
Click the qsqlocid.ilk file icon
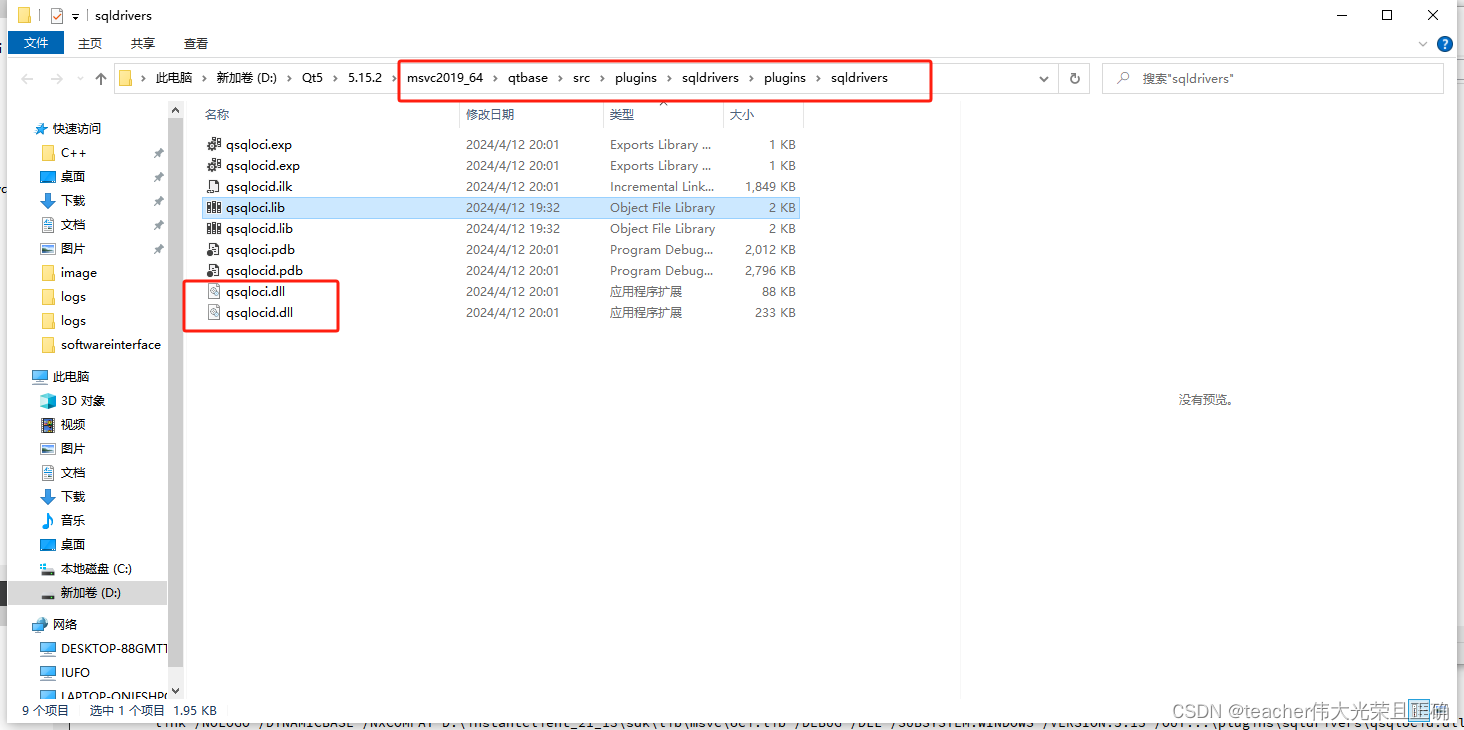pyautogui.click(x=213, y=186)
